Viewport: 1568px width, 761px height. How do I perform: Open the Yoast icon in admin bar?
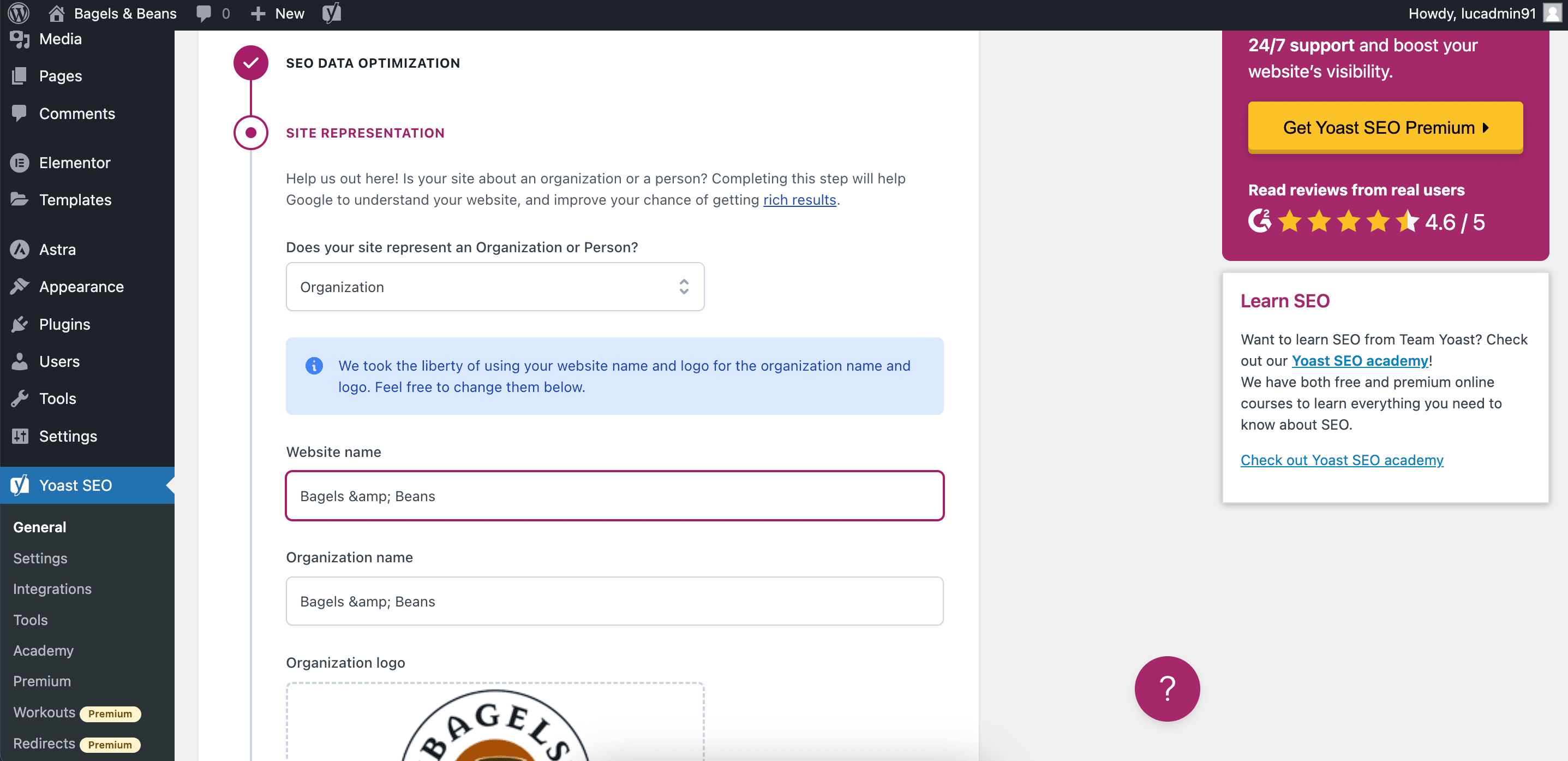pyautogui.click(x=331, y=13)
